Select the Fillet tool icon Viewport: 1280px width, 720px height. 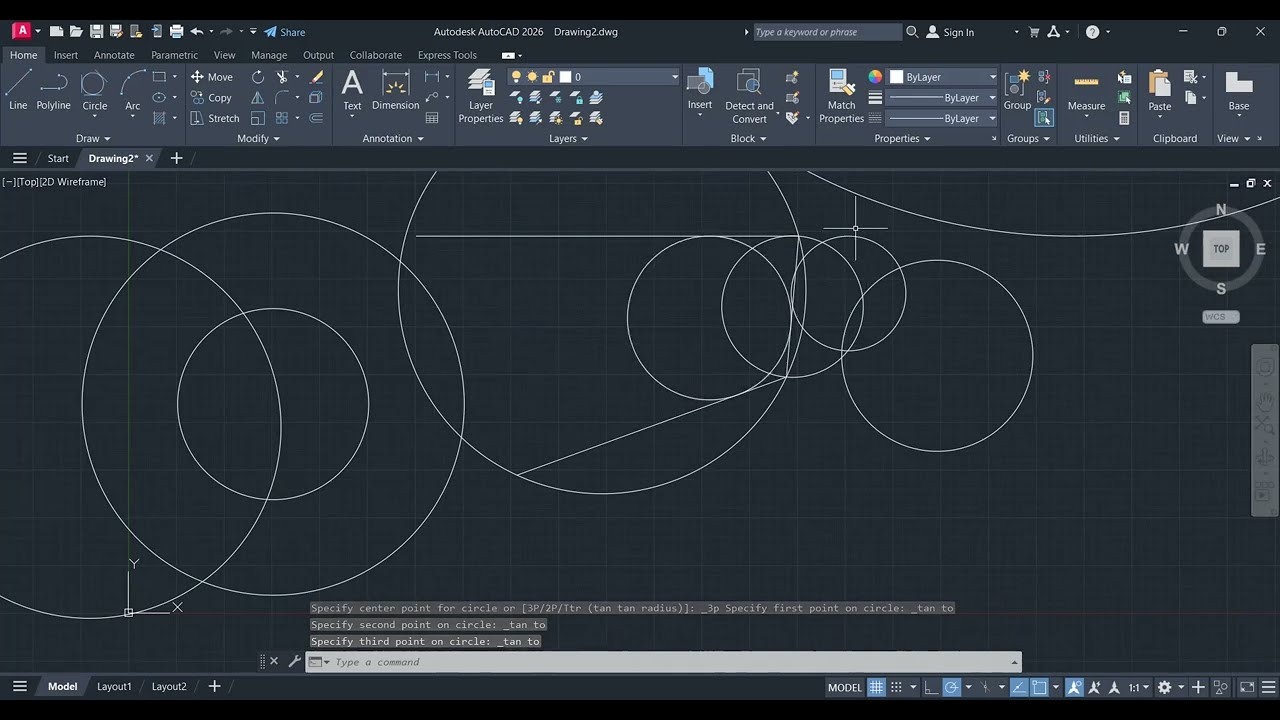pyautogui.click(x=283, y=98)
